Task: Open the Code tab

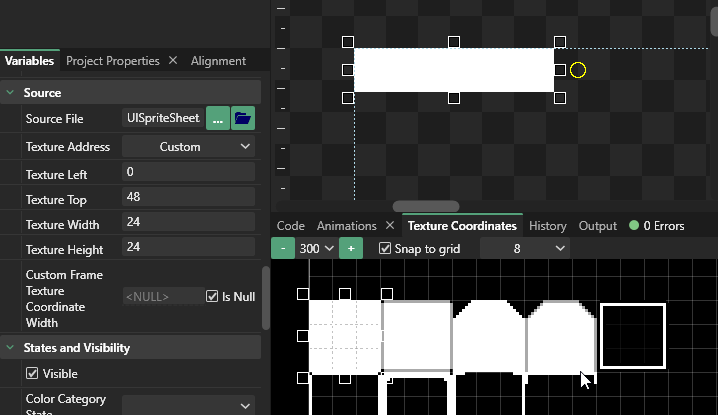Action: [x=290, y=226]
